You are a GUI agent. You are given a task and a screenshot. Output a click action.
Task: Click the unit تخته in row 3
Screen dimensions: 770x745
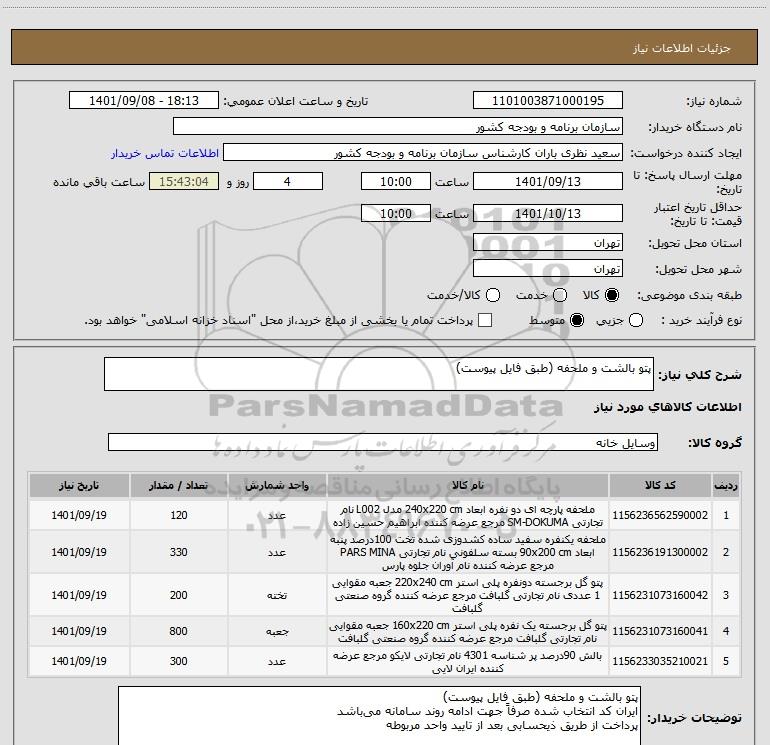tap(277, 595)
